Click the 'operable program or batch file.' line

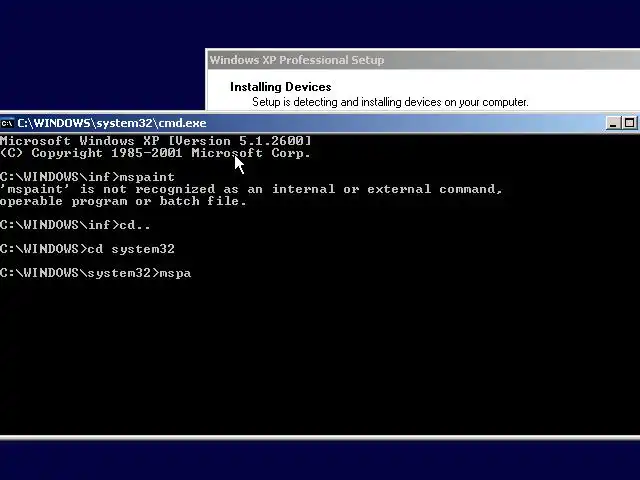tap(123, 201)
